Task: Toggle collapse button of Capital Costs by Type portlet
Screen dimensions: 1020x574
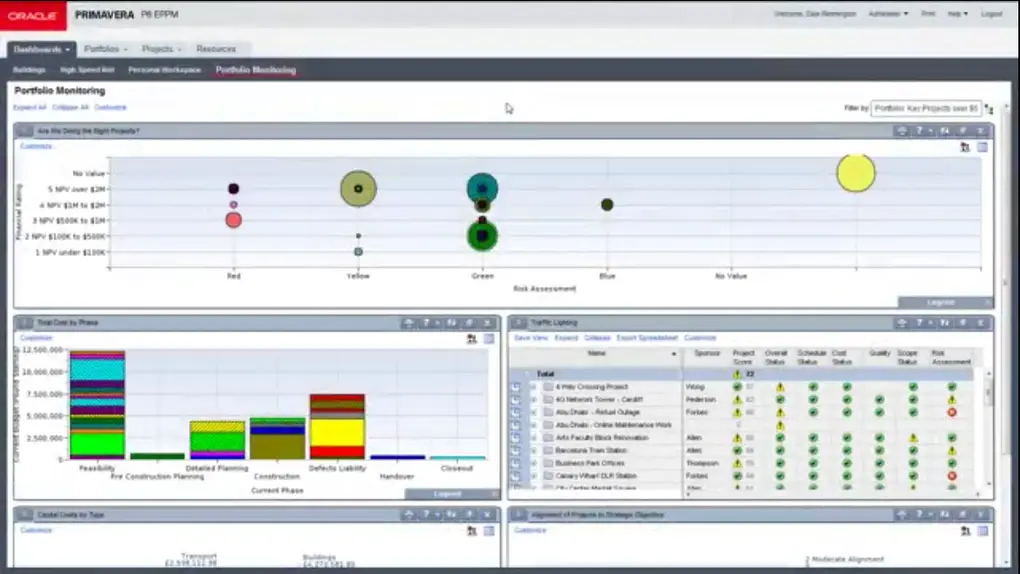Action: click(25, 515)
